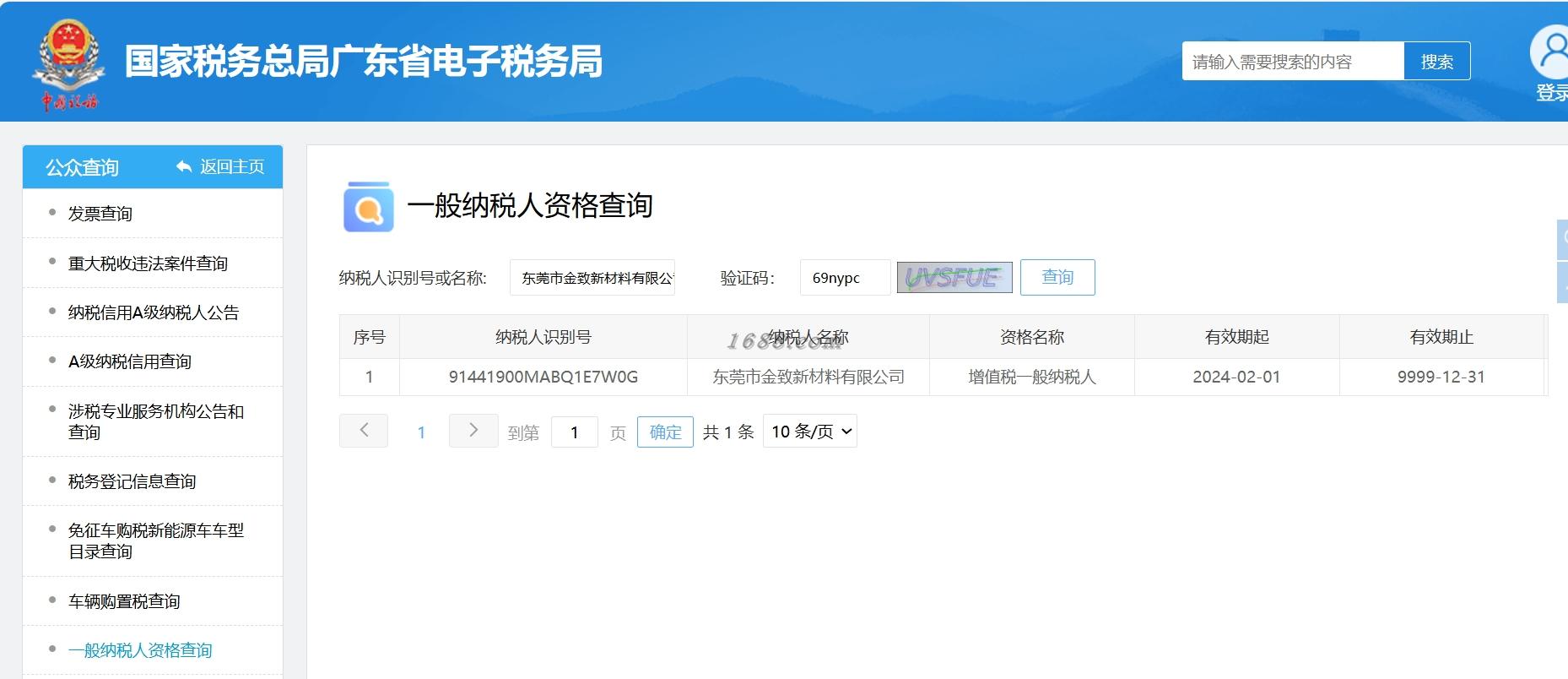Focus the taxpayer name or ID input
The height and width of the screenshot is (679, 1568).
(x=592, y=278)
